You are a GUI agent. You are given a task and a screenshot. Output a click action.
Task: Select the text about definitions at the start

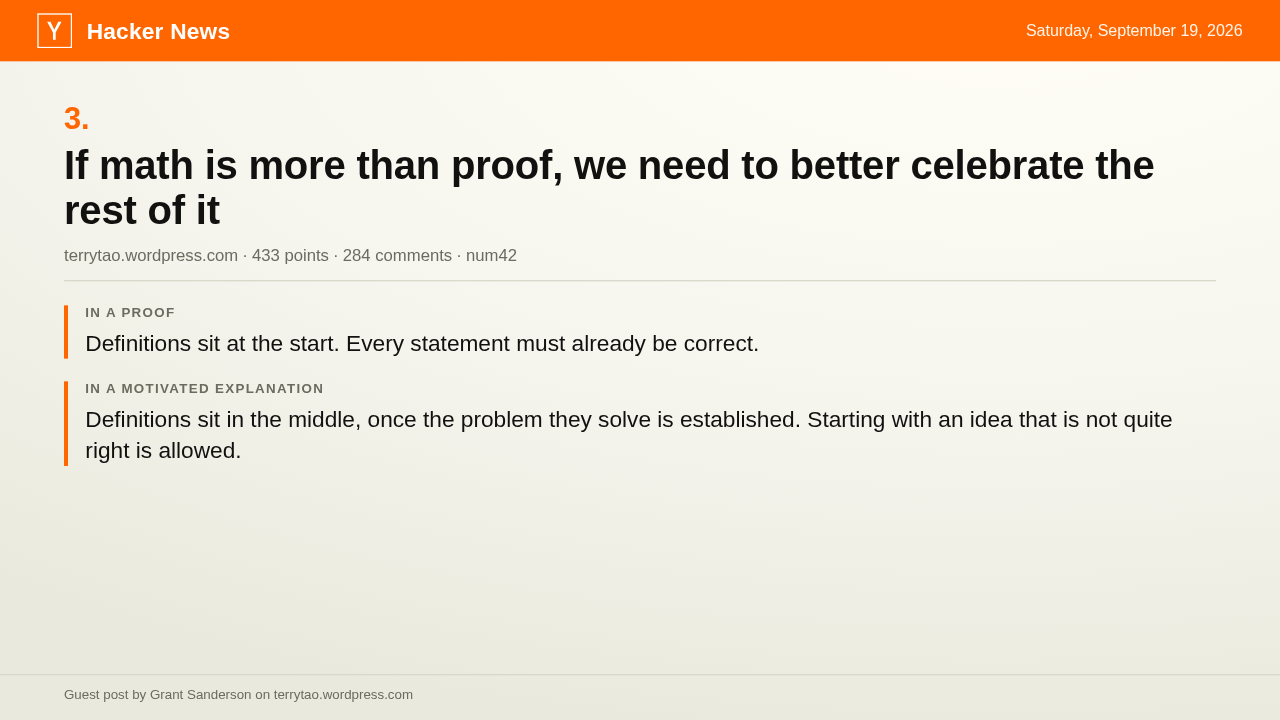point(422,344)
